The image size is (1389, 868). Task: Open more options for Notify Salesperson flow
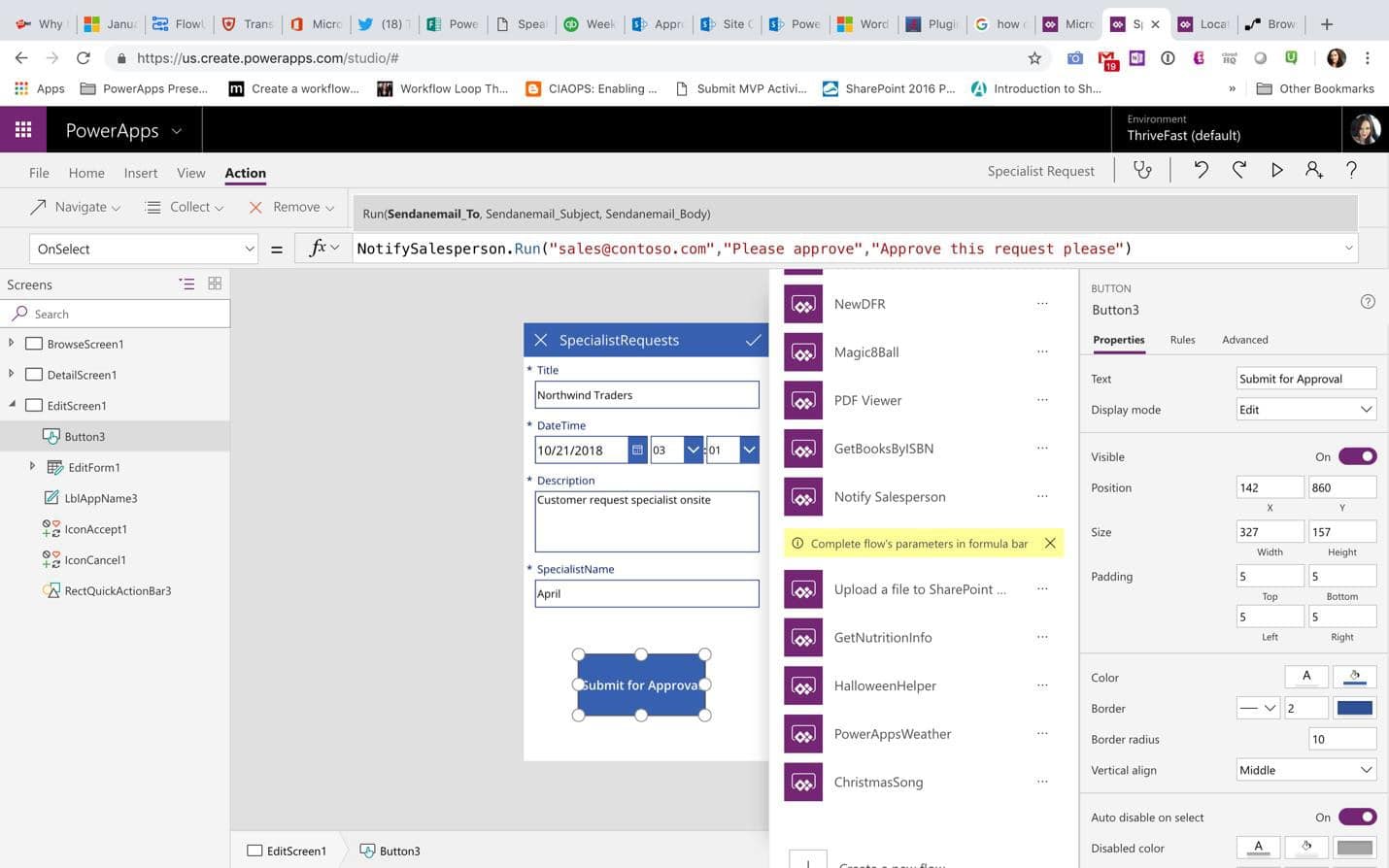pyautogui.click(x=1042, y=496)
